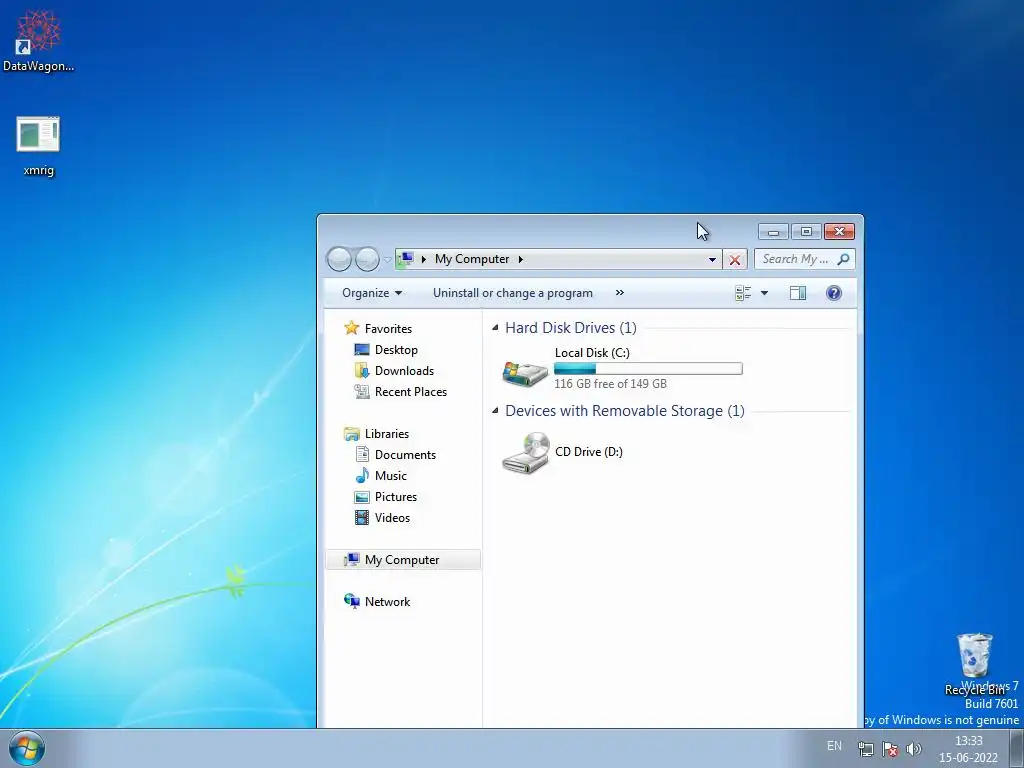1024x768 pixels.
Task: Open the recent pages dropdown beside Forward
Action: [387, 260]
